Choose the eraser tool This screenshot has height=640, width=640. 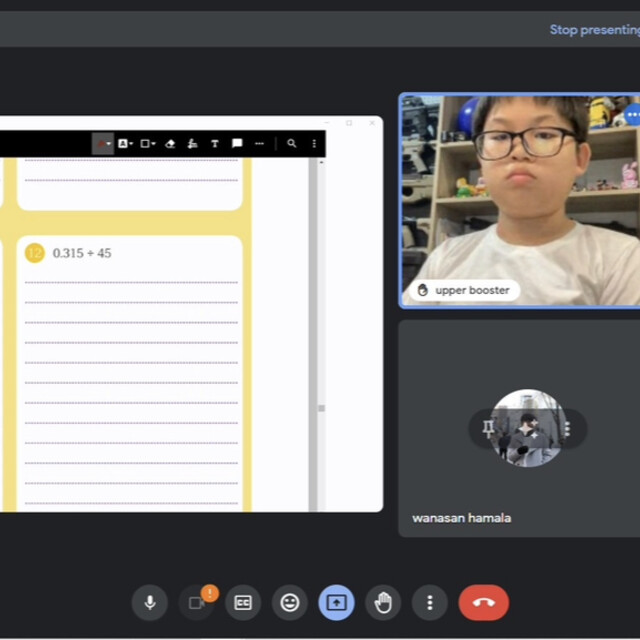[170, 144]
